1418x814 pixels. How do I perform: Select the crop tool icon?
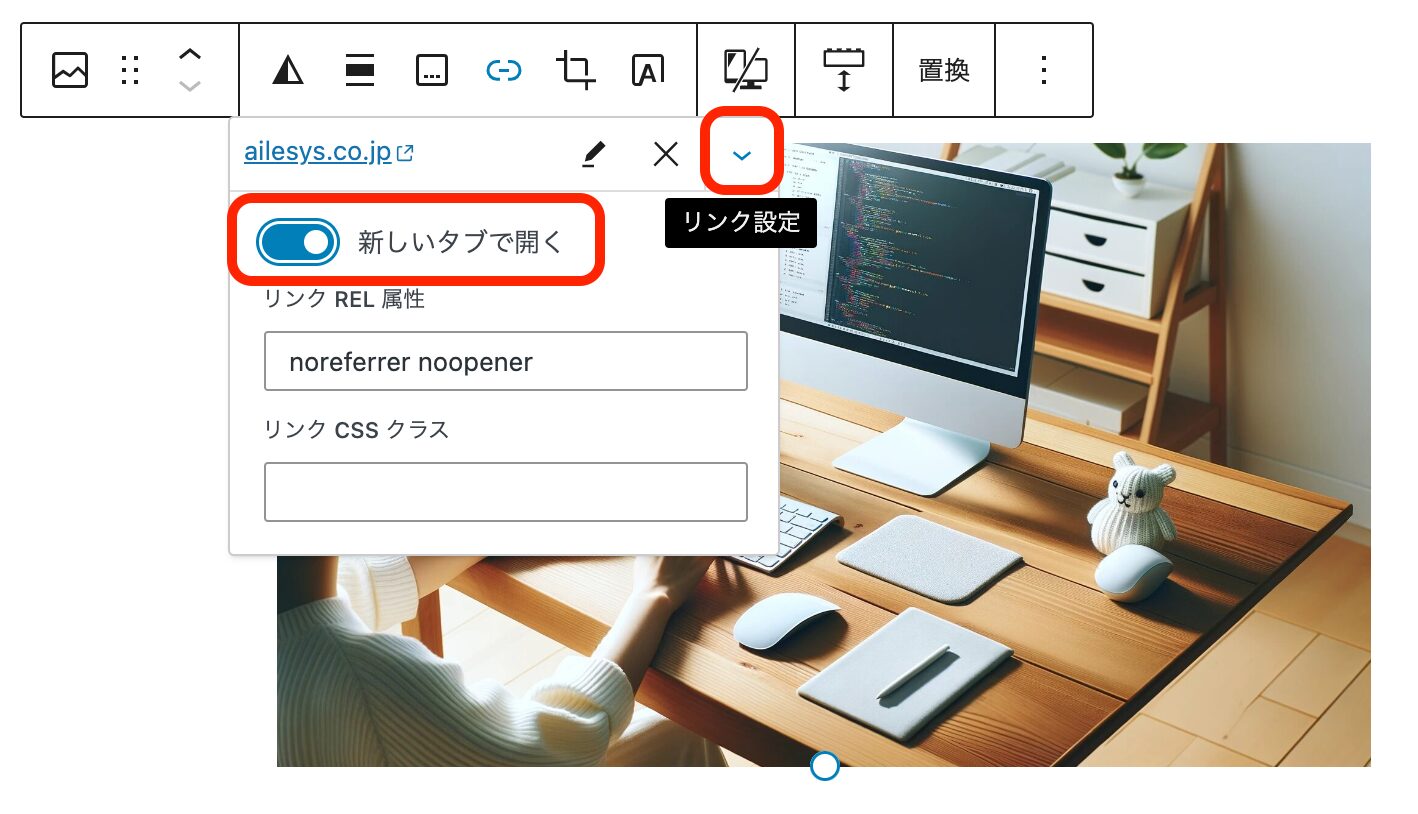click(576, 70)
